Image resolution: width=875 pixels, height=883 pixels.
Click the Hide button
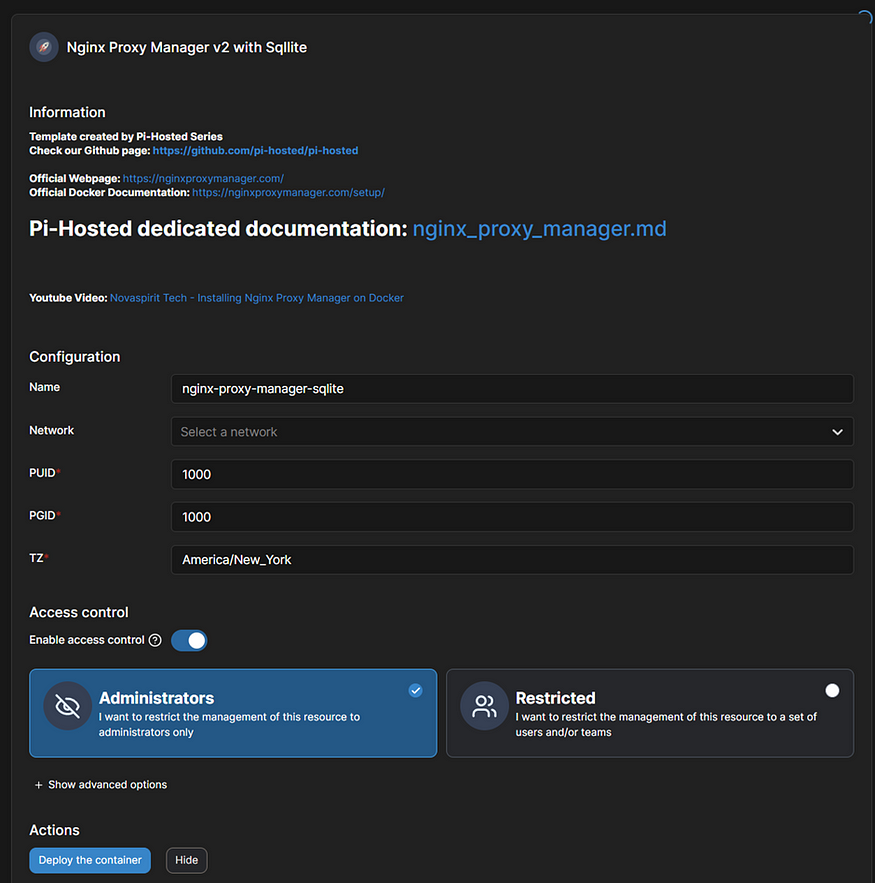coord(186,860)
